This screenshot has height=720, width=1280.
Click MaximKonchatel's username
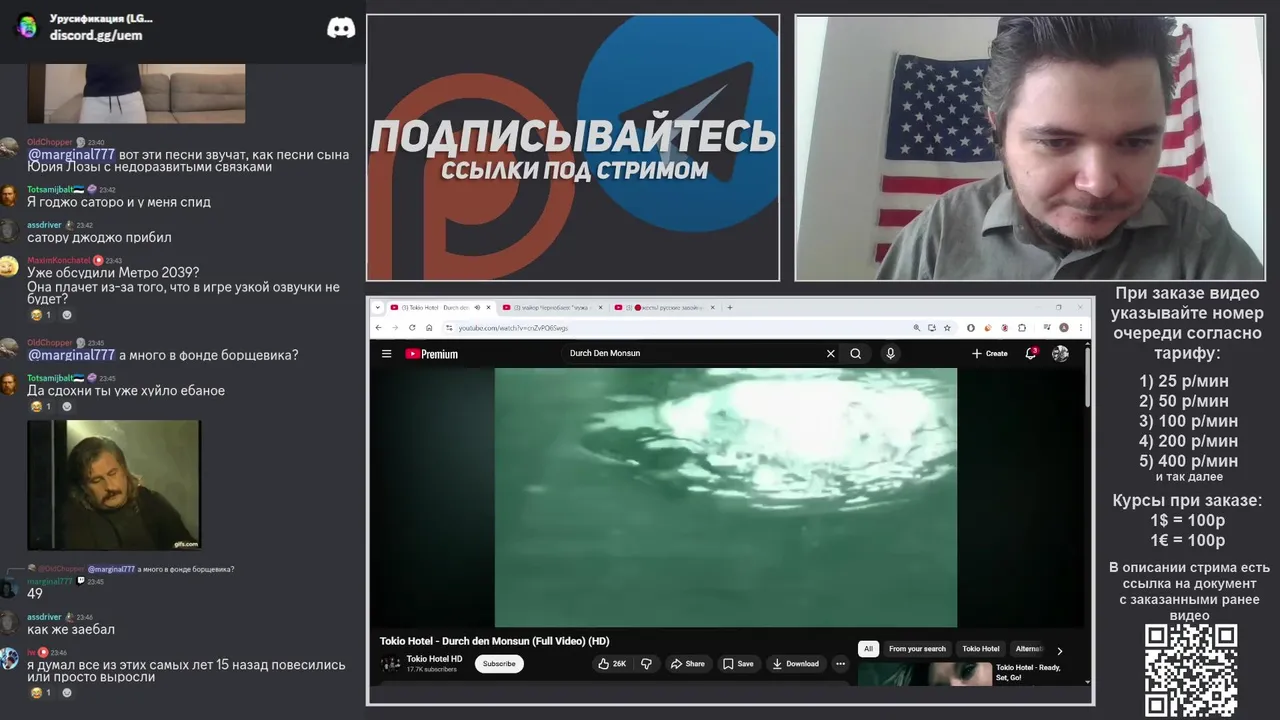(58, 260)
